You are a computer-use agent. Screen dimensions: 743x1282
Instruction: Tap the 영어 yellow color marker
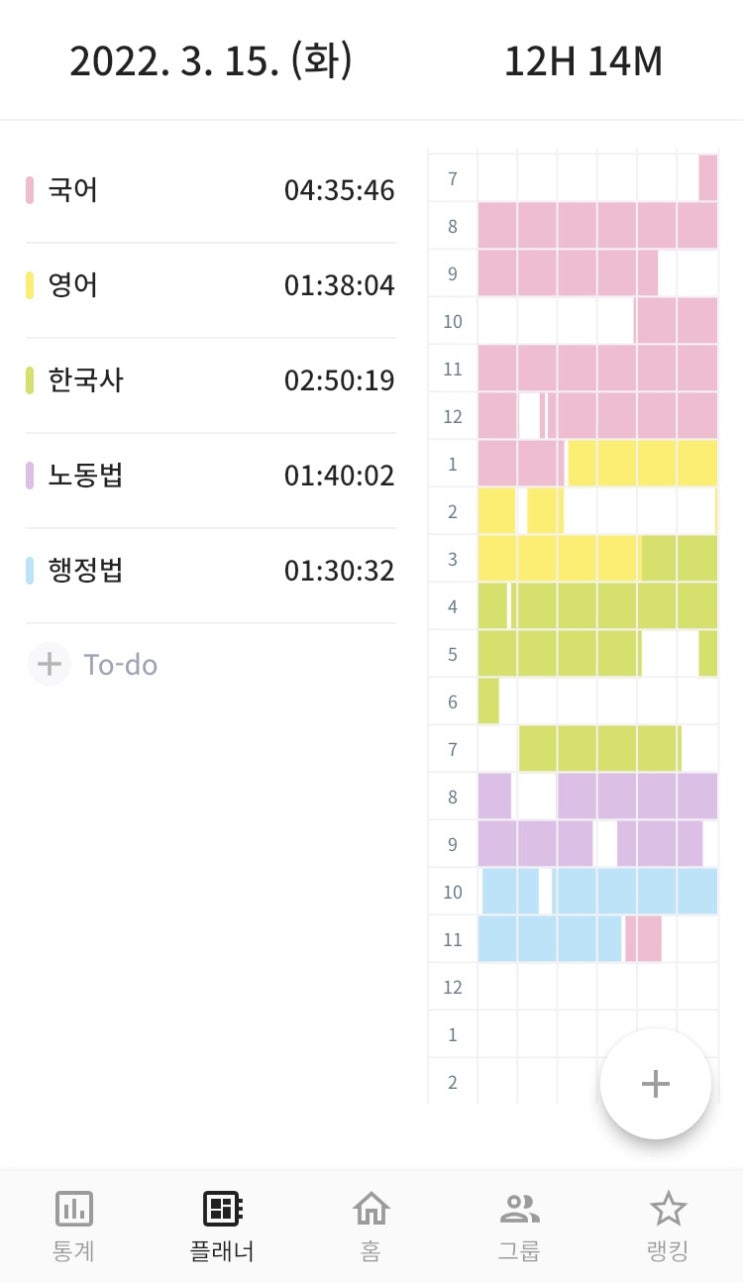tap(30, 286)
